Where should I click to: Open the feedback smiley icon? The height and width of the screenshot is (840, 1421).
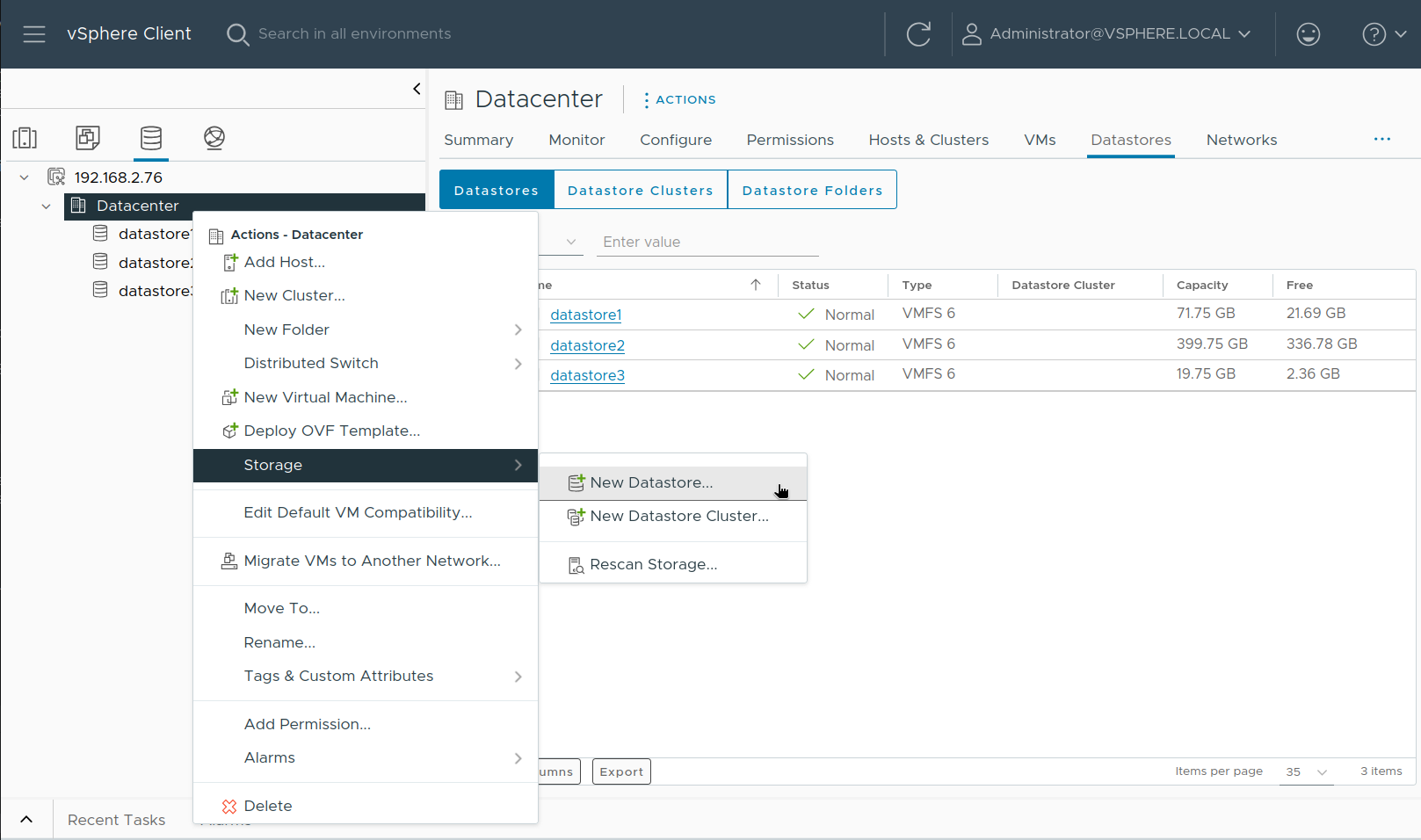click(x=1308, y=34)
